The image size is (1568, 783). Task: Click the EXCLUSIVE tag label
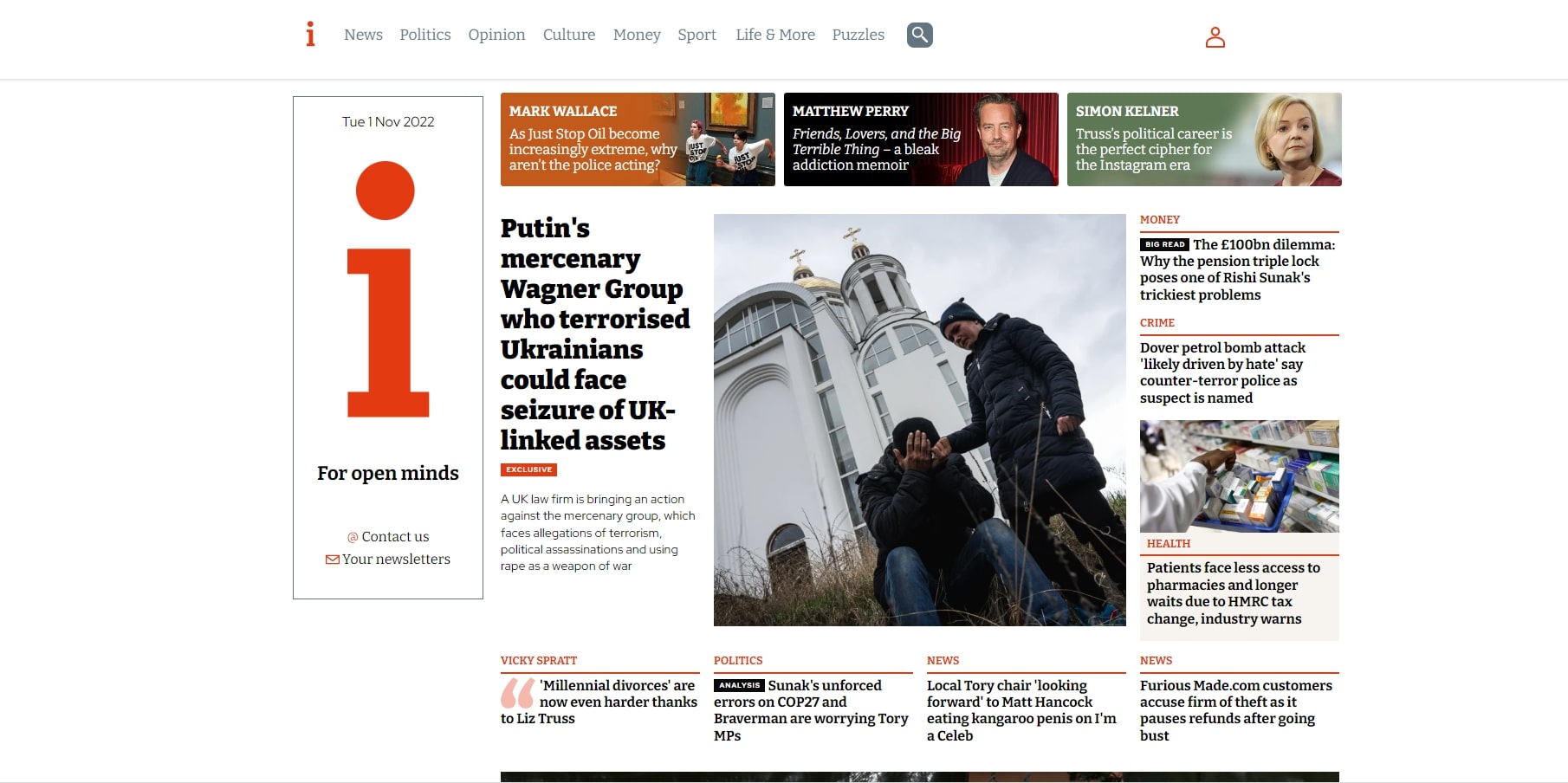[x=528, y=469]
